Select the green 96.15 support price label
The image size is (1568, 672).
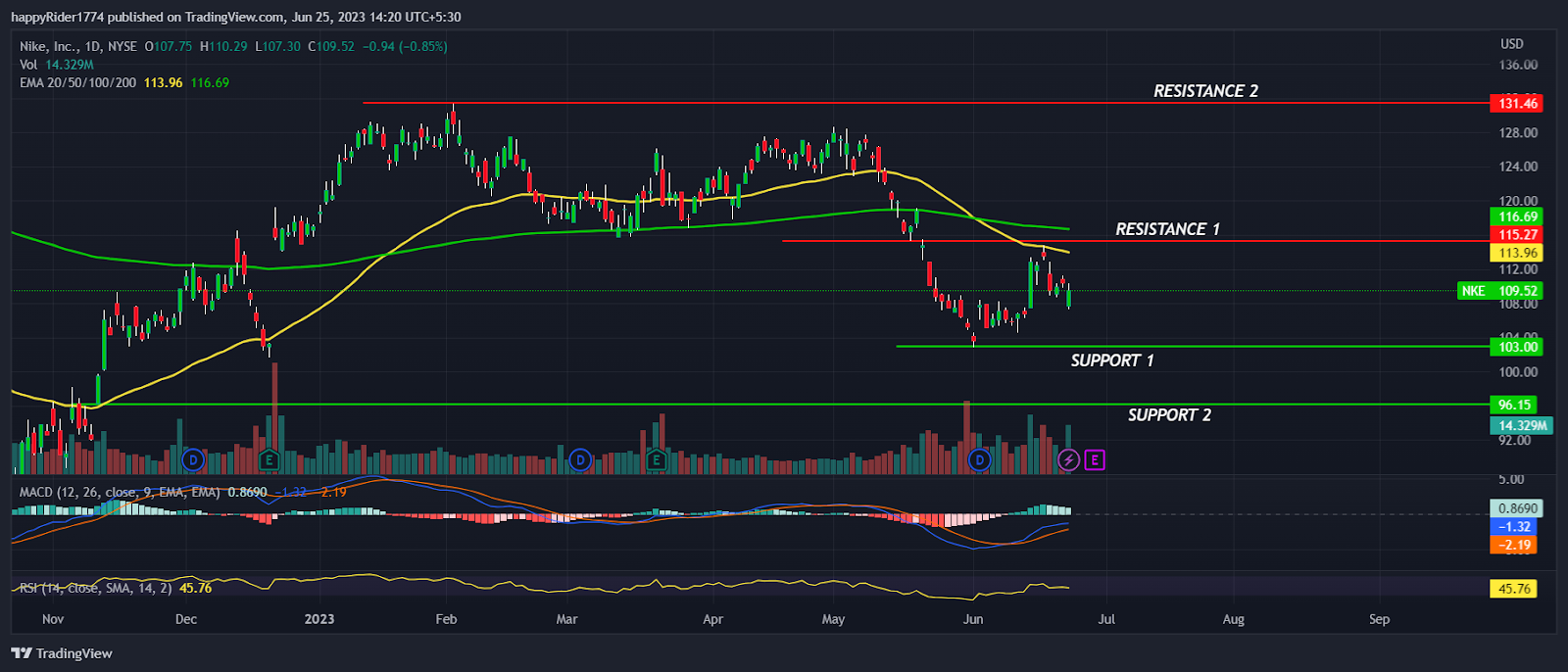1514,405
